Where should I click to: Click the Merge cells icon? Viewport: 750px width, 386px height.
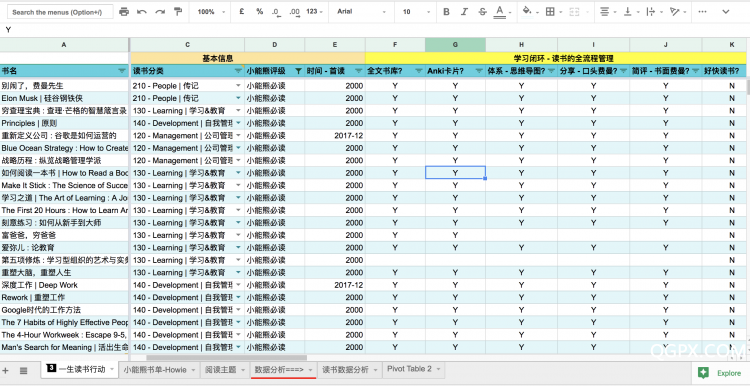(574, 12)
